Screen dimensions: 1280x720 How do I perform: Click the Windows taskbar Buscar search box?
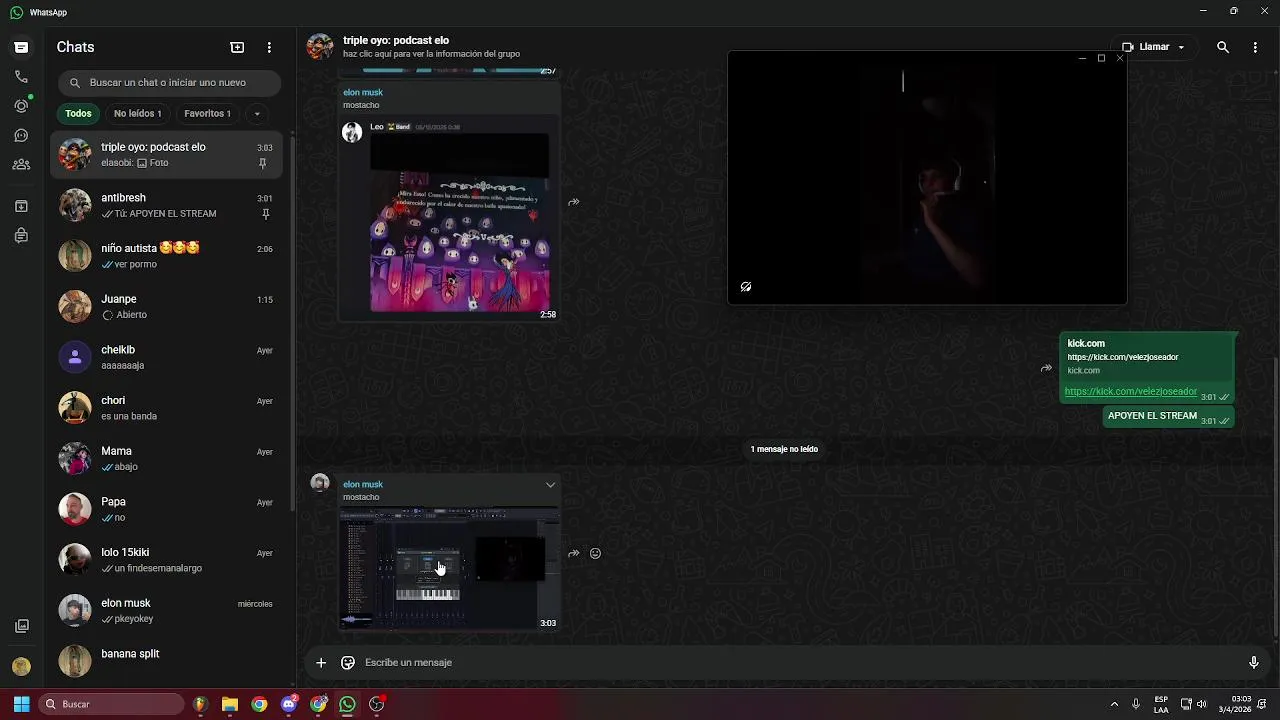click(112, 704)
